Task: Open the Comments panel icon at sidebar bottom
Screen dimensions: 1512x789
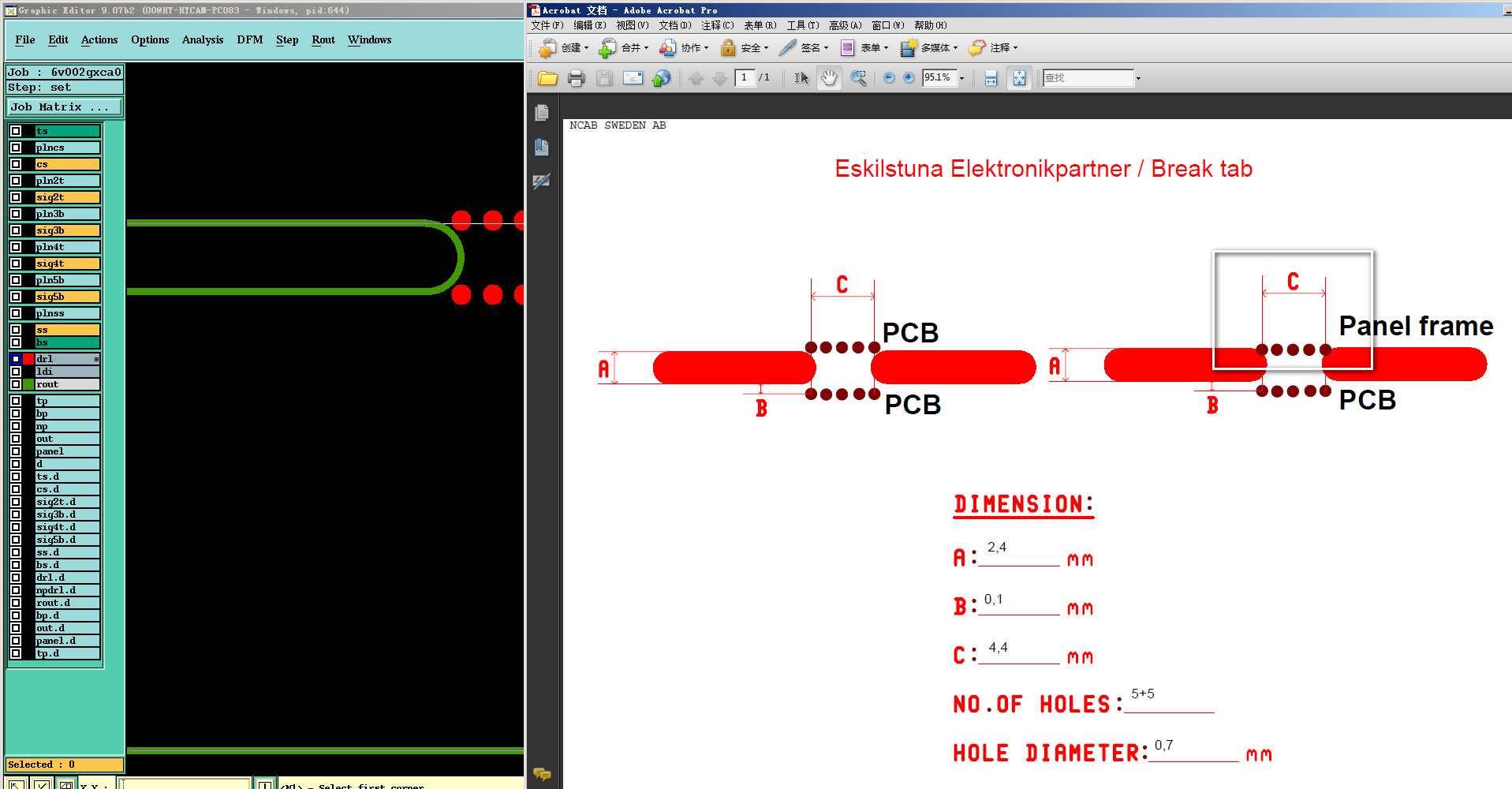Action: (542, 774)
